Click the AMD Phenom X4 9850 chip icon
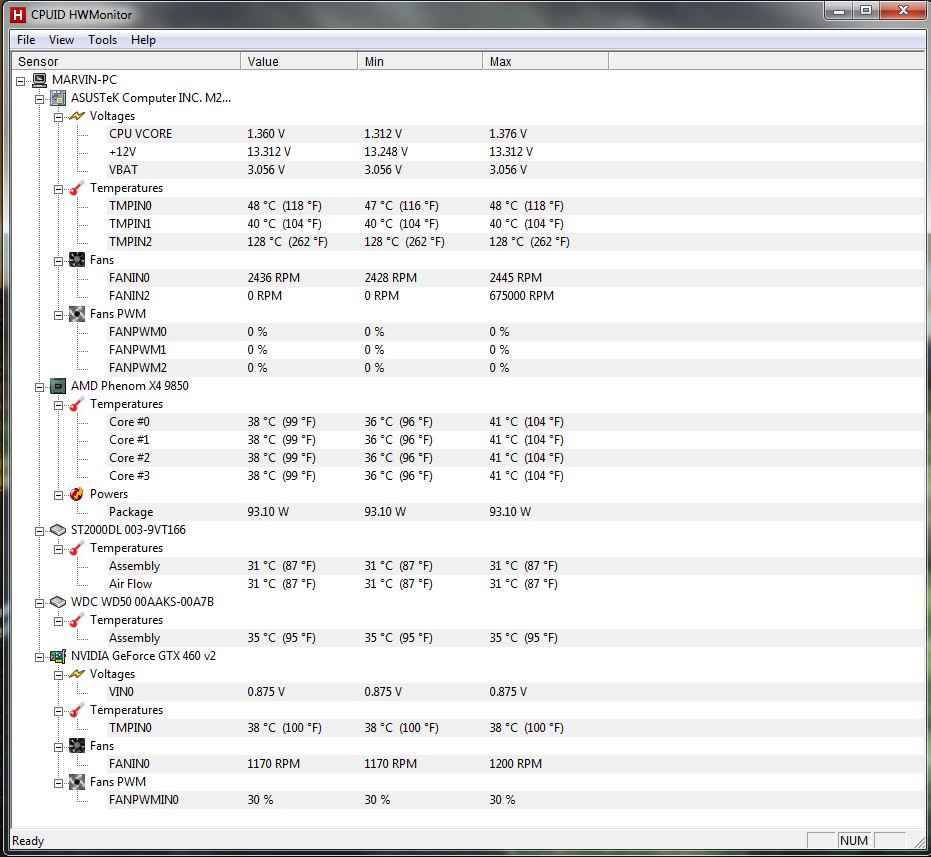The width and height of the screenshot is (931, 857). (58, 386)
